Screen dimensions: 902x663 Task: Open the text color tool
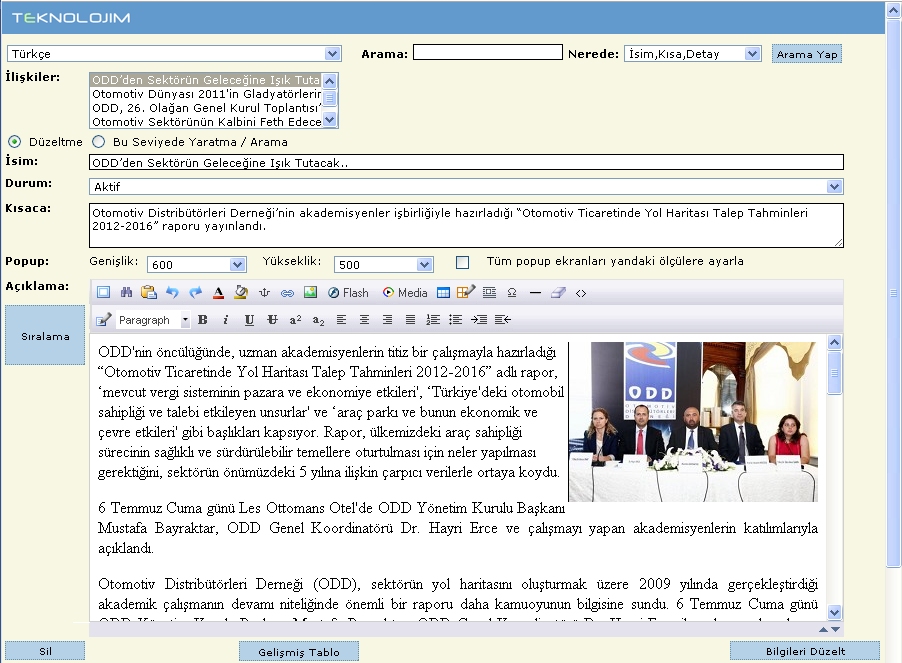[x=218, y=293]
